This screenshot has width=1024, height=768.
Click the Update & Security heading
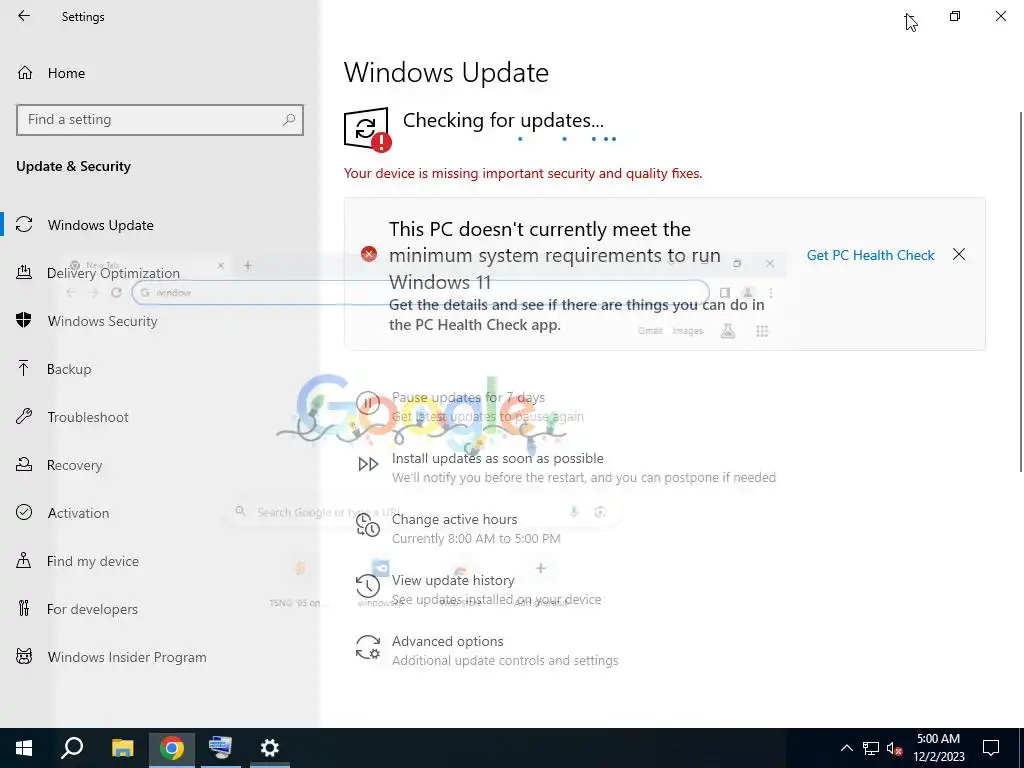73,167
